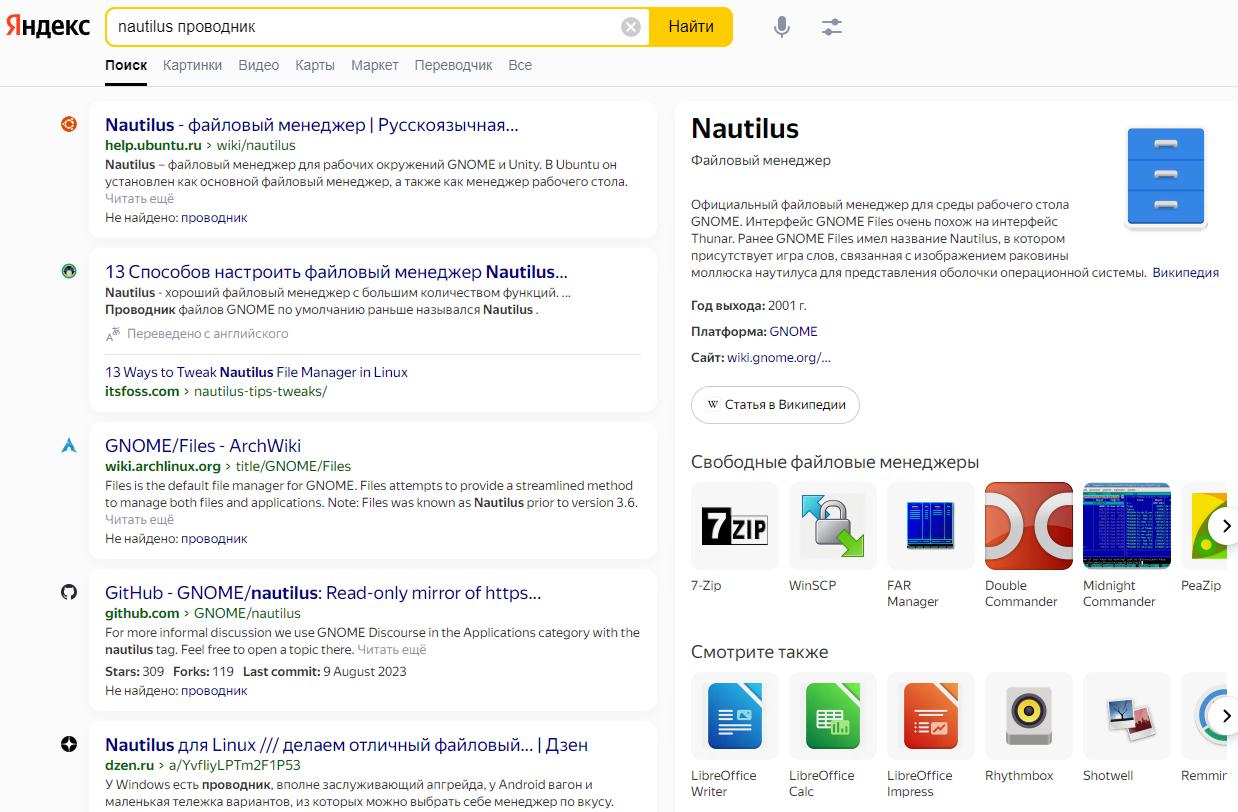This screenshot has height=812, width=1238.
Task: Select the 7-Zip icon
Action: pos(735,526)
